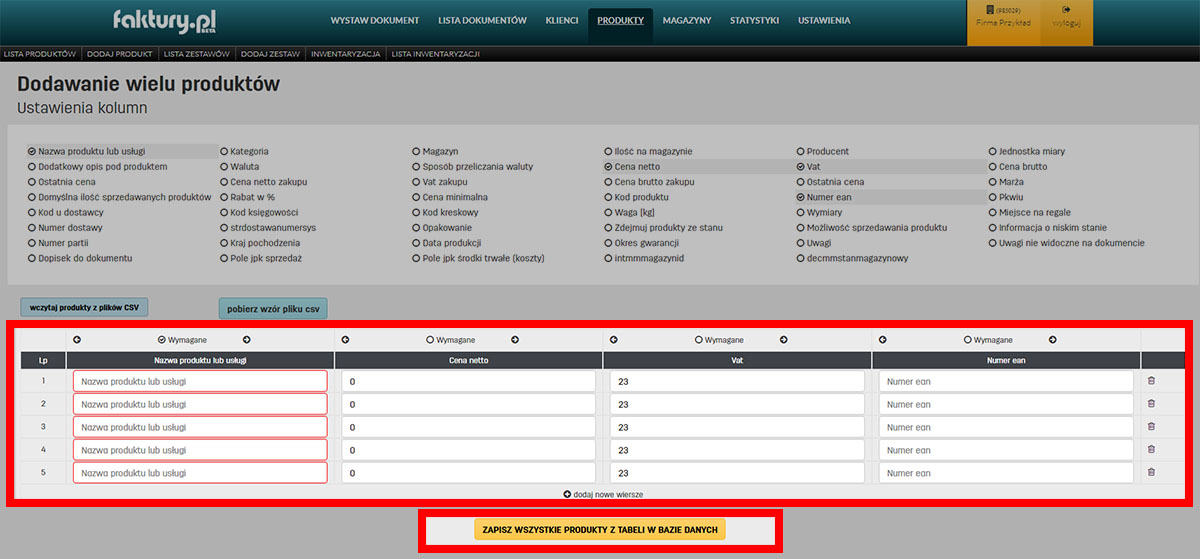Move the Cena netto column left with arrow
This screenshot has height=559, width=1200.
(345, 340)
